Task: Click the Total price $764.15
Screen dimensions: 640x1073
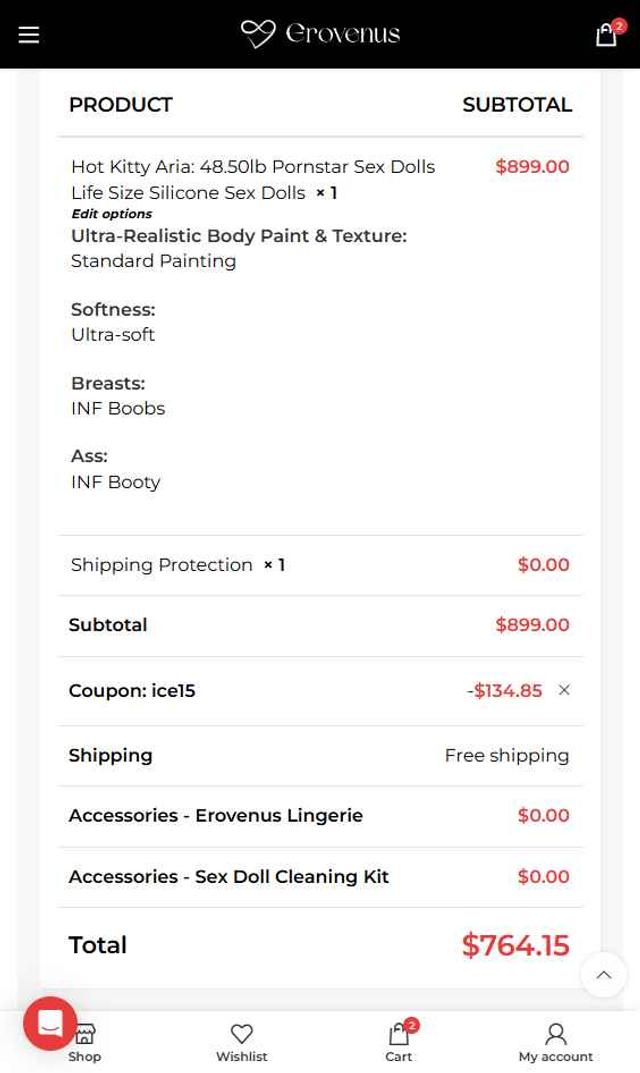Action: pyautogui.click(x=515, y=945)
